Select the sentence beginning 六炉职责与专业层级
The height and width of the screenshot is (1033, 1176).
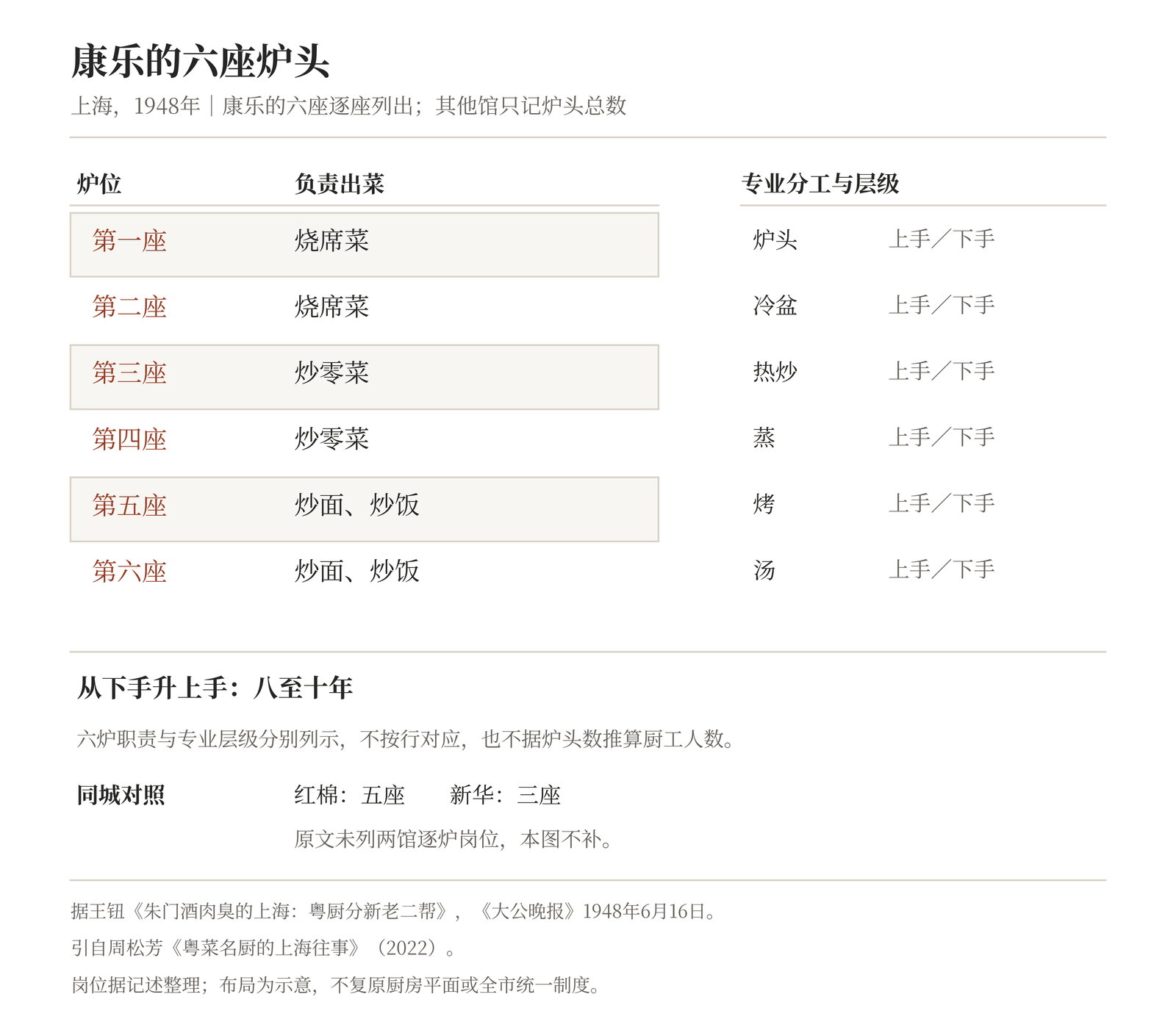pos(406,739)
